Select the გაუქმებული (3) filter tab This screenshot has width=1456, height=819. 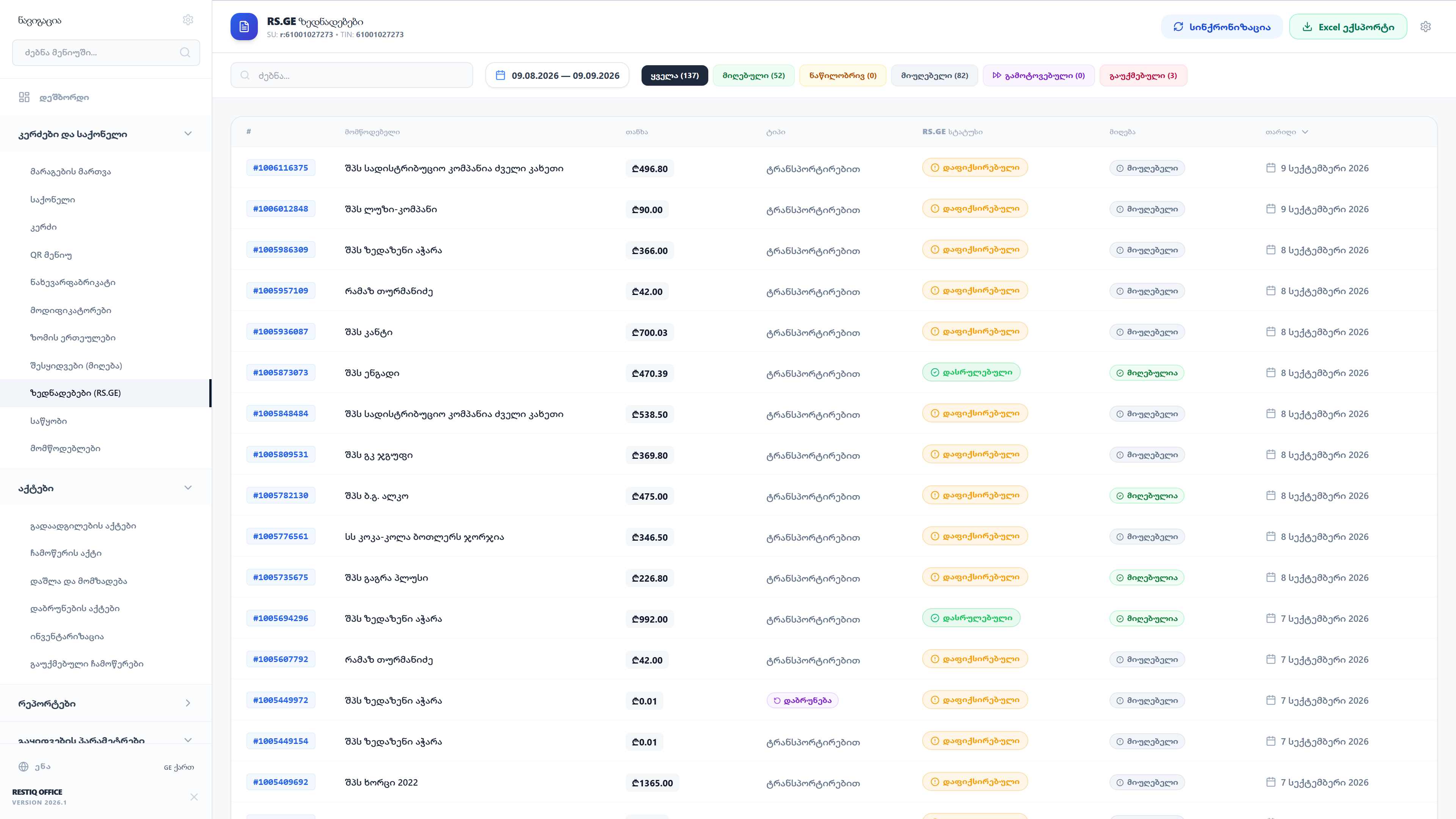pos(1143,75)
